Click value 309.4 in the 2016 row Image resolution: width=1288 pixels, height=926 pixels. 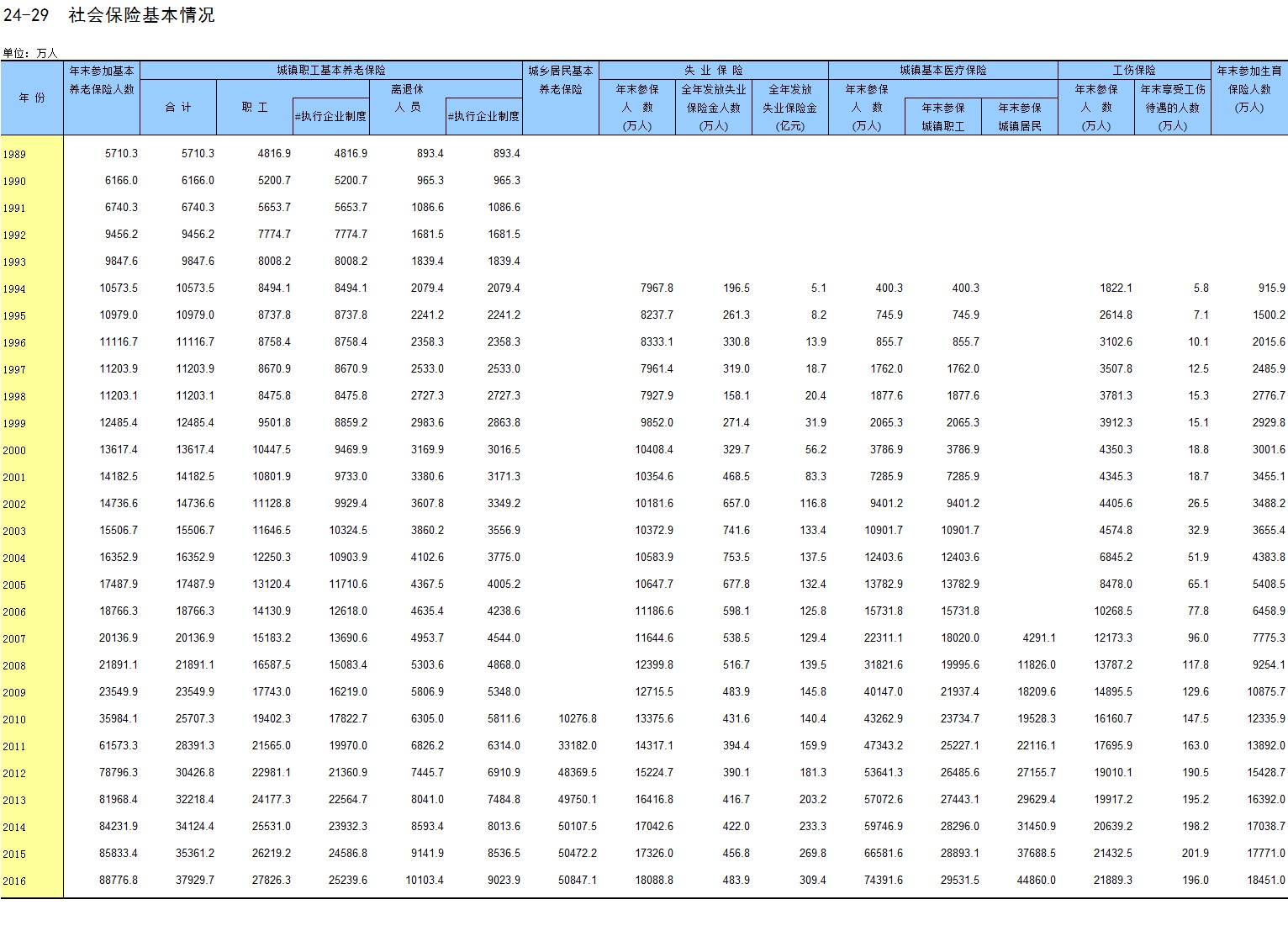[x=813, y=881]
